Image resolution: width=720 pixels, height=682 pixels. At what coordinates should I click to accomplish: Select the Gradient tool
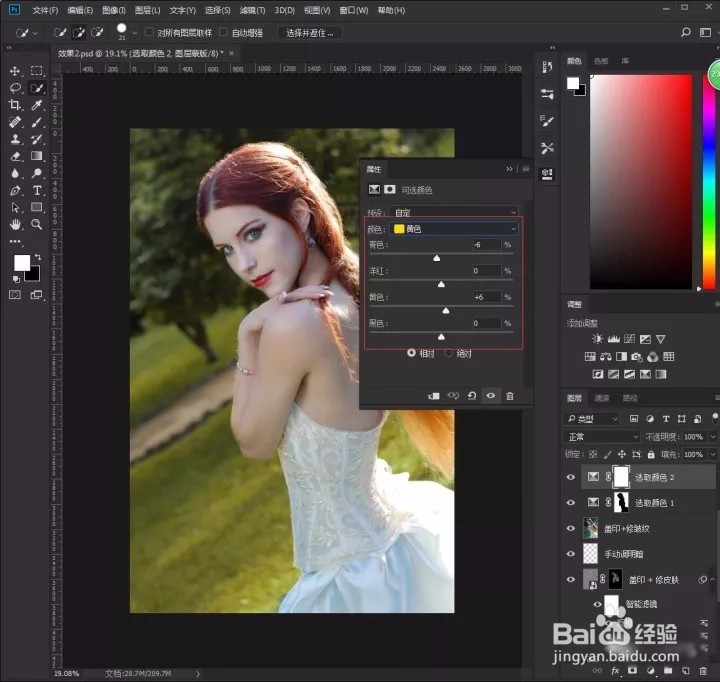37,156
